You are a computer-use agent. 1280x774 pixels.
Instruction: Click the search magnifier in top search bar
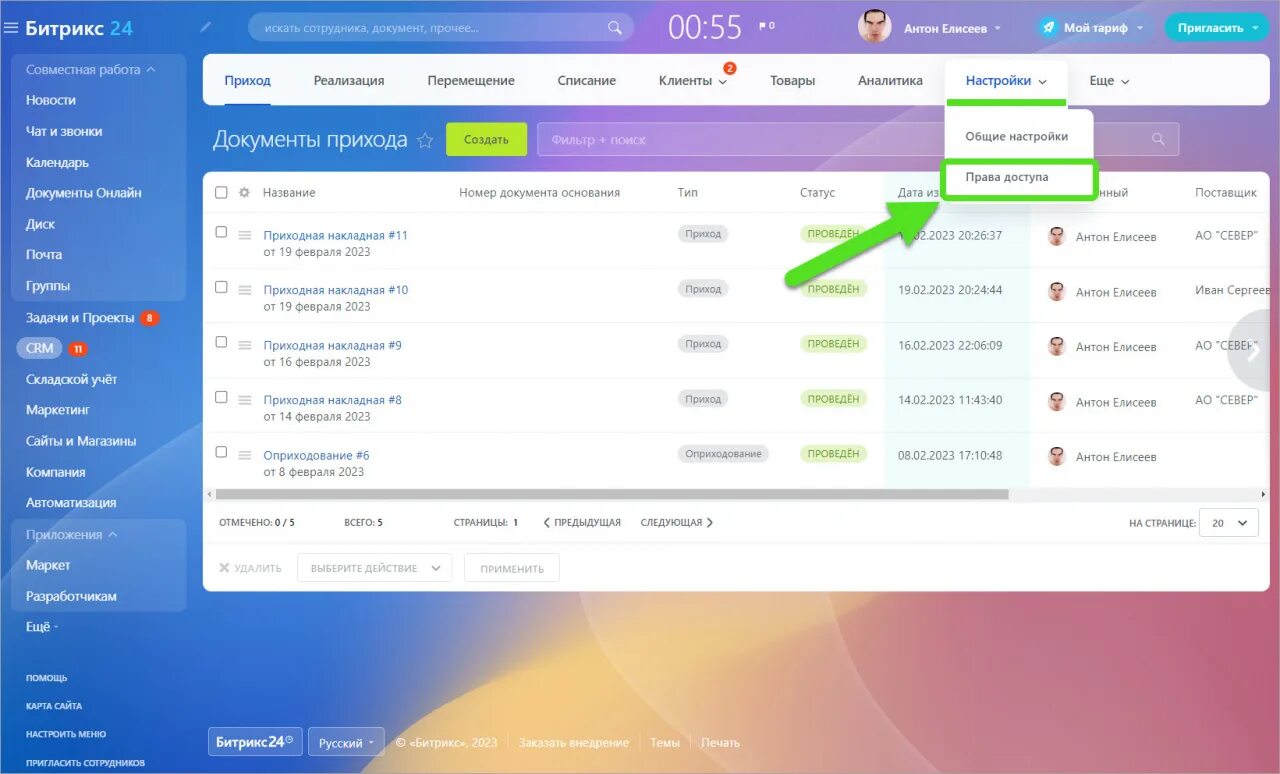[616, 28]
